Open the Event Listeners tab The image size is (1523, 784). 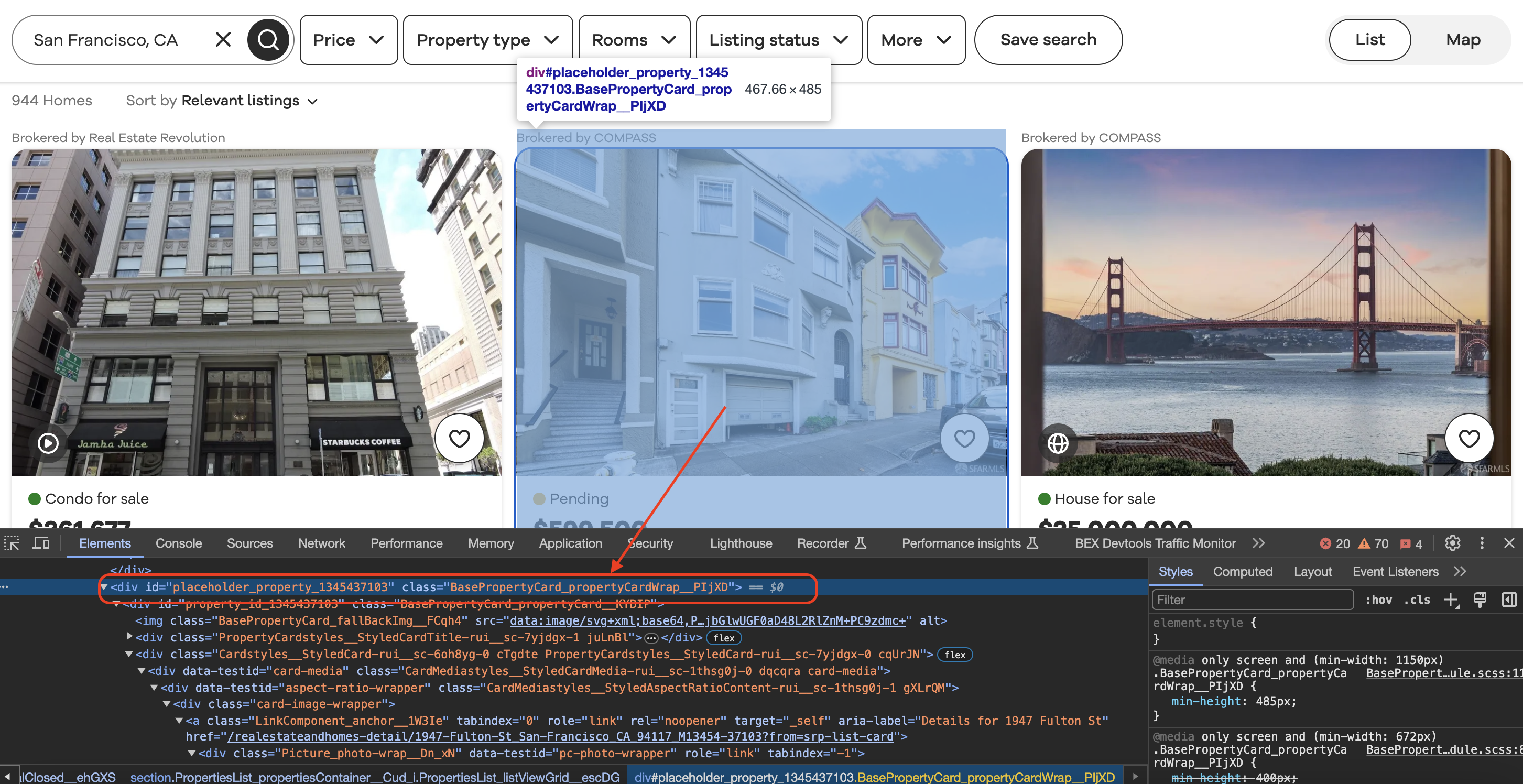point(1395,572)
